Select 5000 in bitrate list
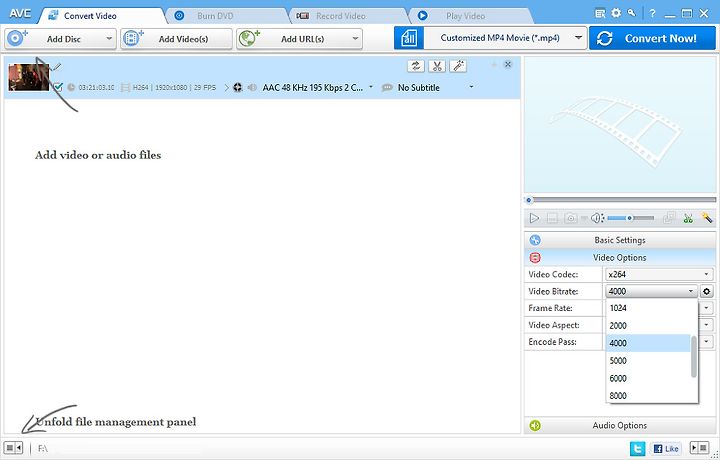 (648, 360)
